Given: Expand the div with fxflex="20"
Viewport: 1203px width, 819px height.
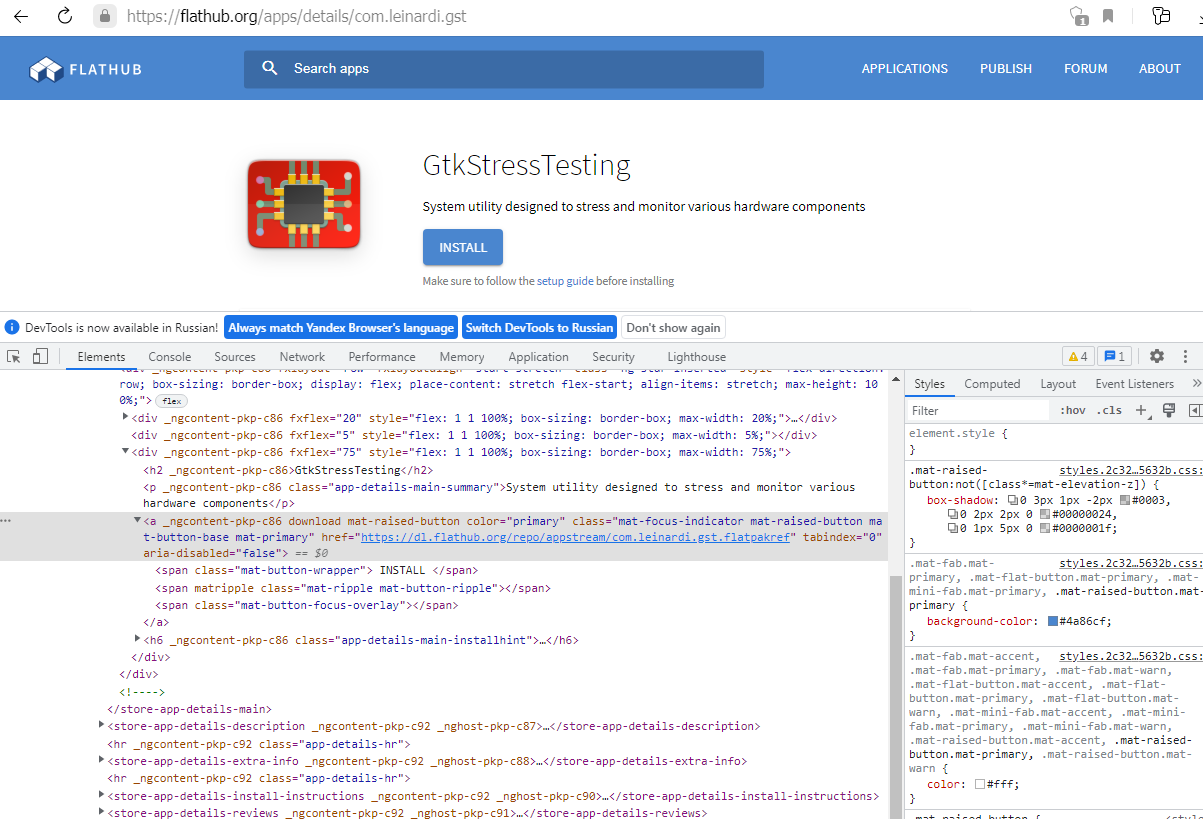Looking at the screenshot, I should coord(125,417).
